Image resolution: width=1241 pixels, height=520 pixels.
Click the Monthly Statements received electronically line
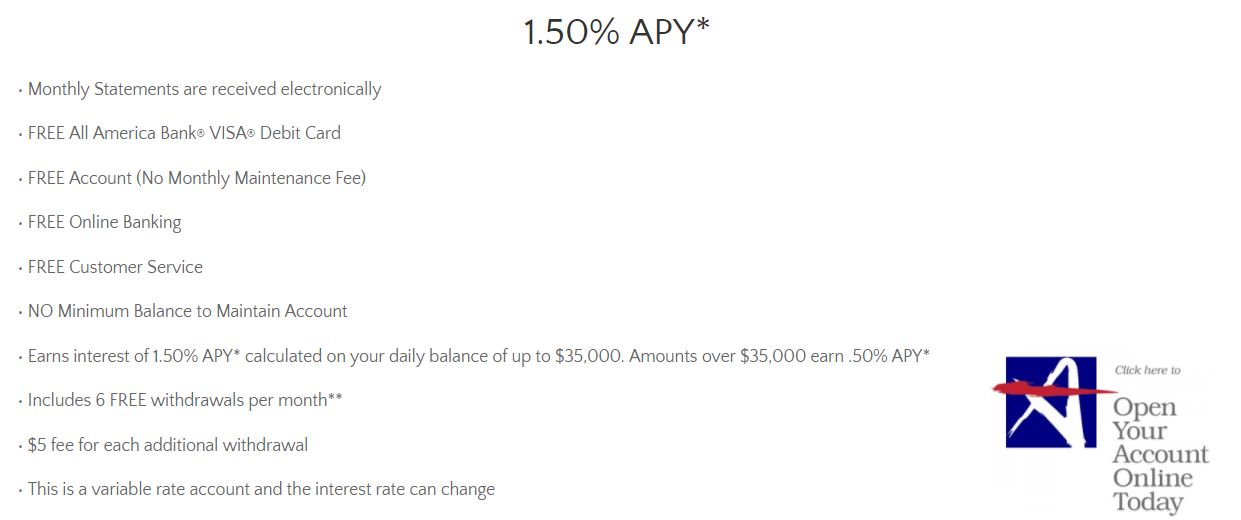(x=204, y=89)
